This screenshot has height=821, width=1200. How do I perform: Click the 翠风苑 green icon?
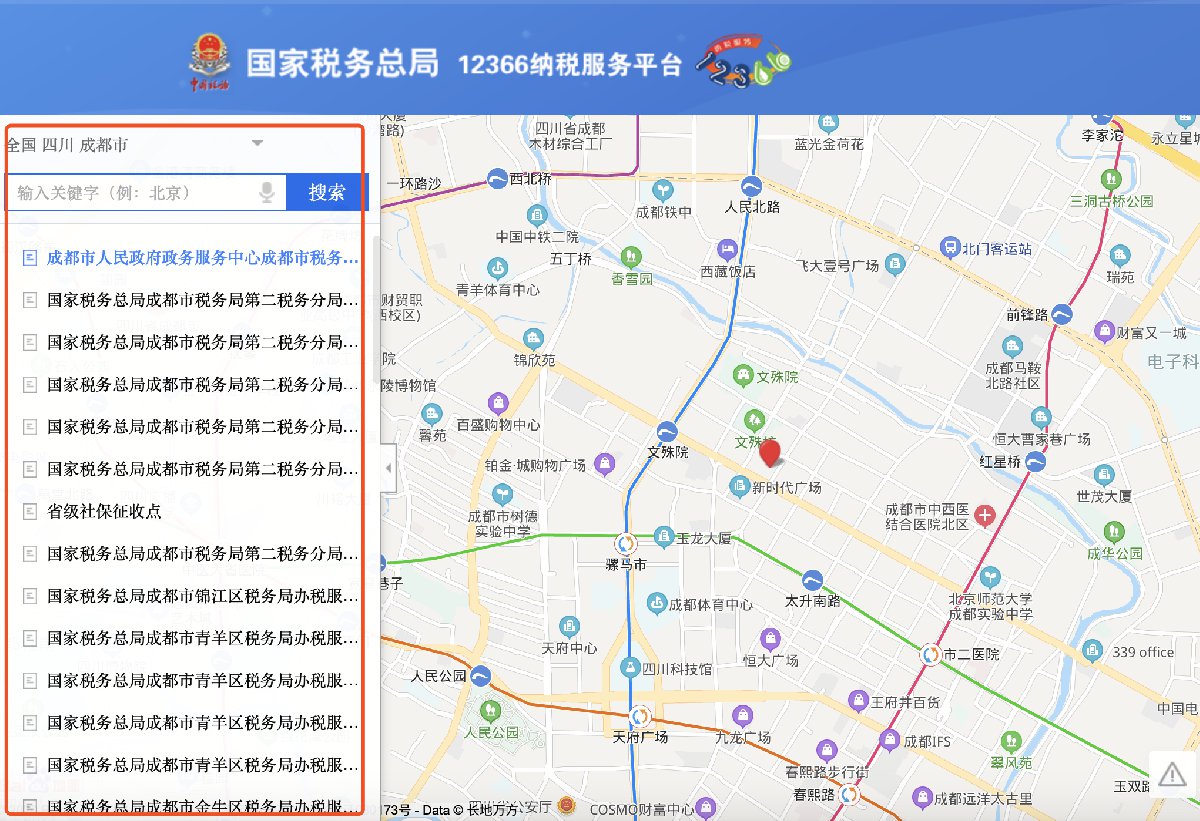coord(1010,740)
